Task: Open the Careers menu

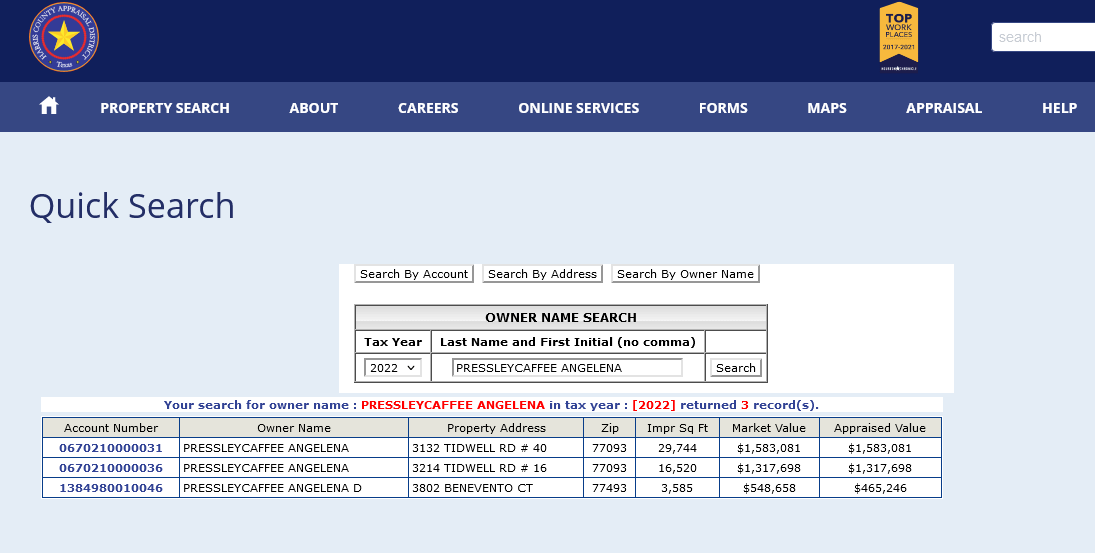Action: tap(428, 108)
